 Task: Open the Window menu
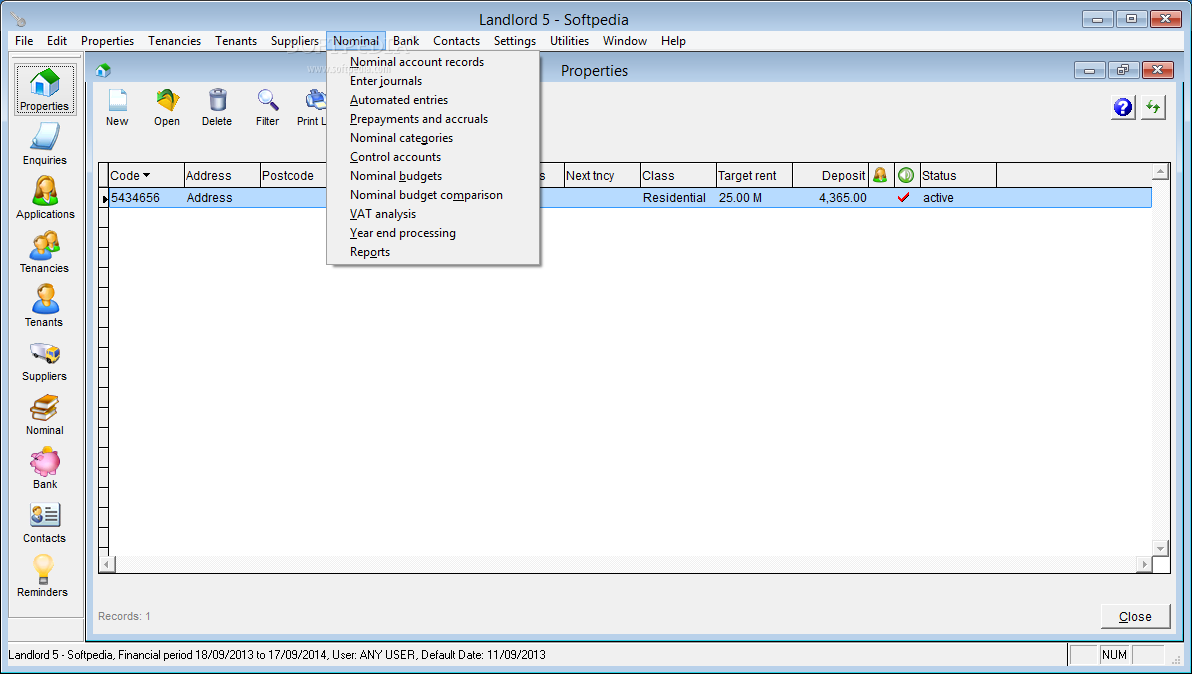click(x=625, y=41)
